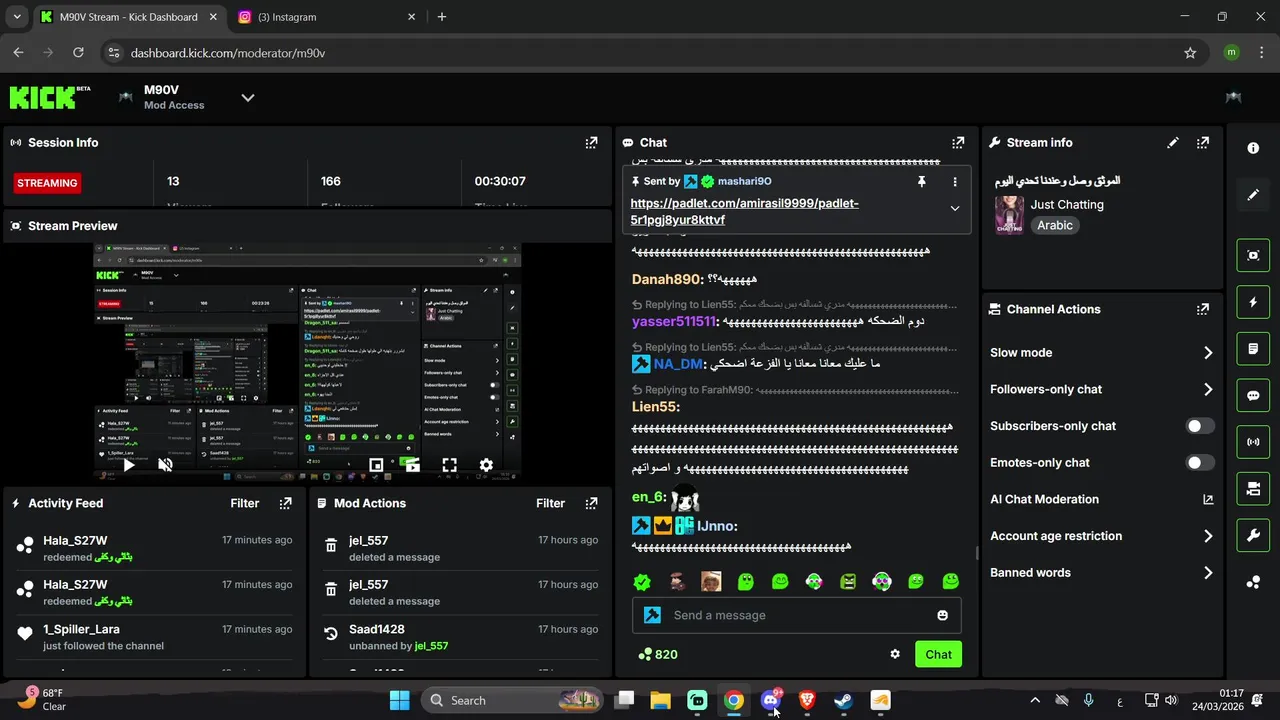Enter fullscreen on stream preview
Image resolution: width=1280 pixels, height=720 pixels.
click(449, 465)
